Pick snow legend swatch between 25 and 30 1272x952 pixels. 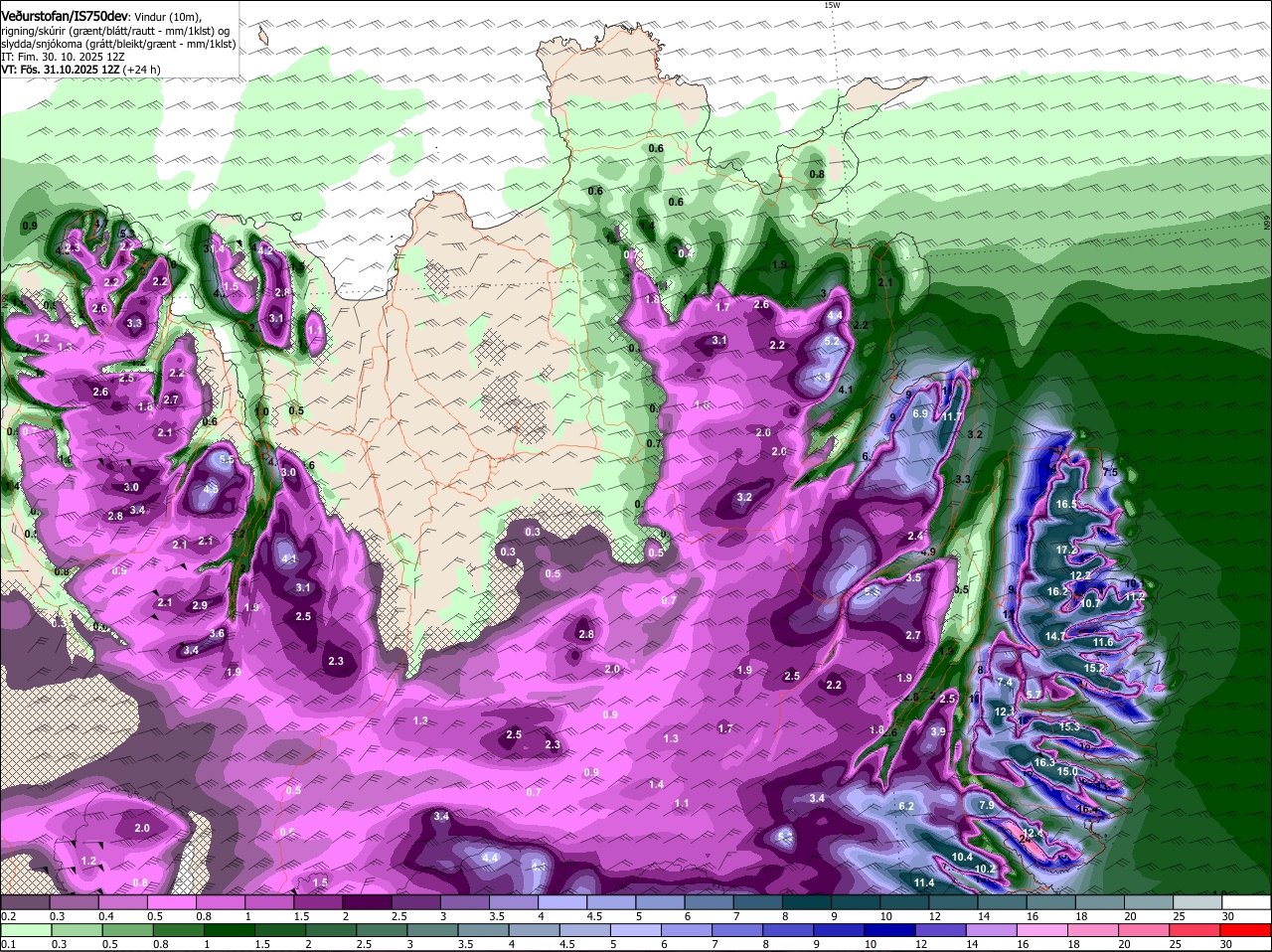1199,901
